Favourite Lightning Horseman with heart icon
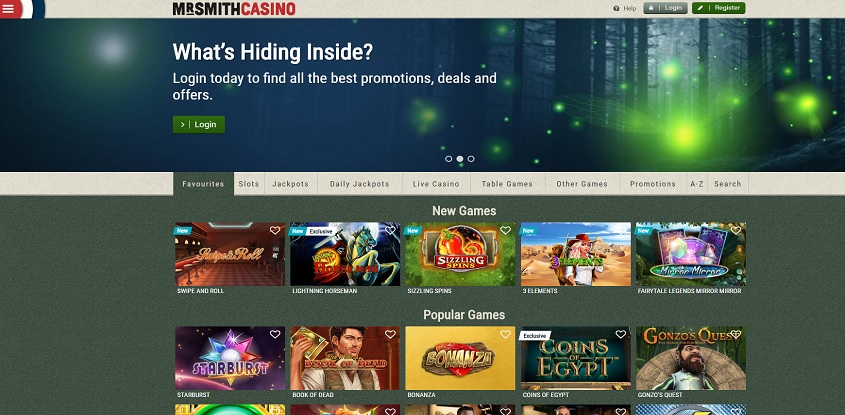This screenshot has height=415, width=845. [x=390, y=230]
